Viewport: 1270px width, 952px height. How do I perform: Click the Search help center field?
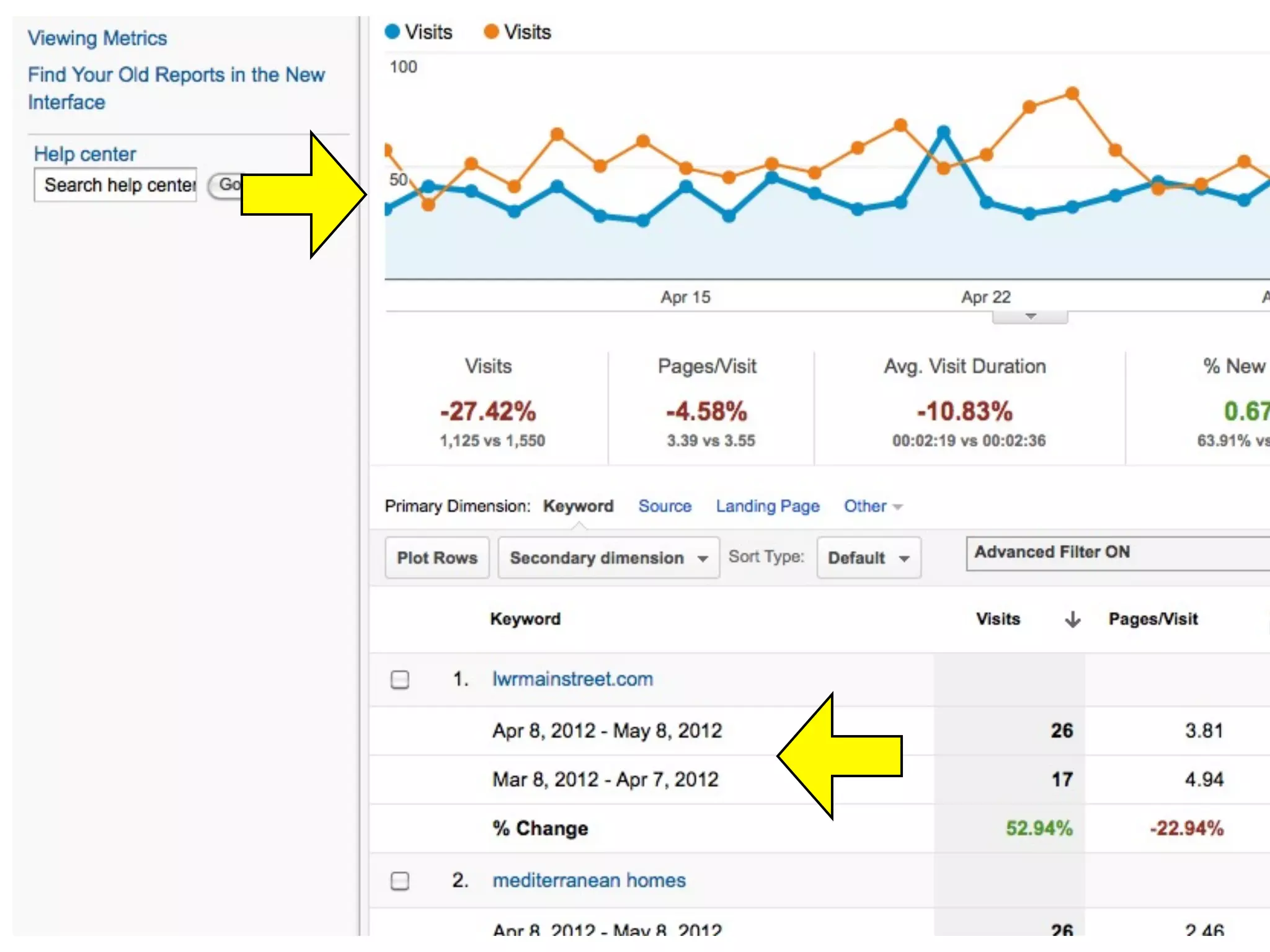point(116,185)
